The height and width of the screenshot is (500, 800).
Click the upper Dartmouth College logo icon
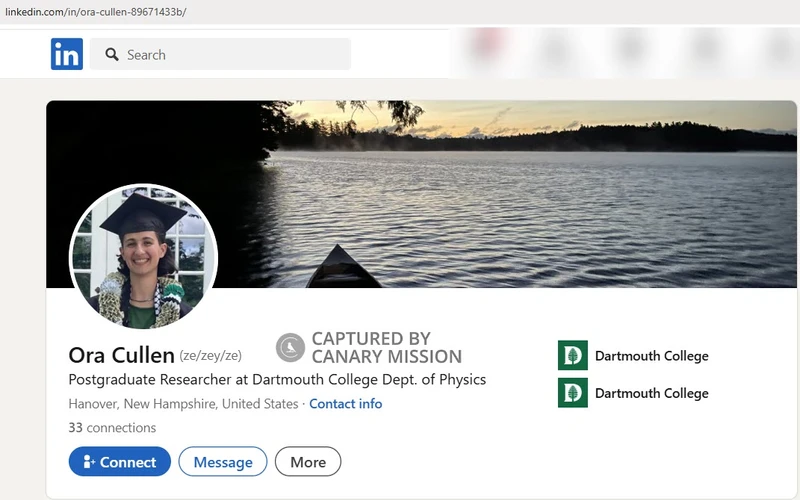click(x=572, y=356)
